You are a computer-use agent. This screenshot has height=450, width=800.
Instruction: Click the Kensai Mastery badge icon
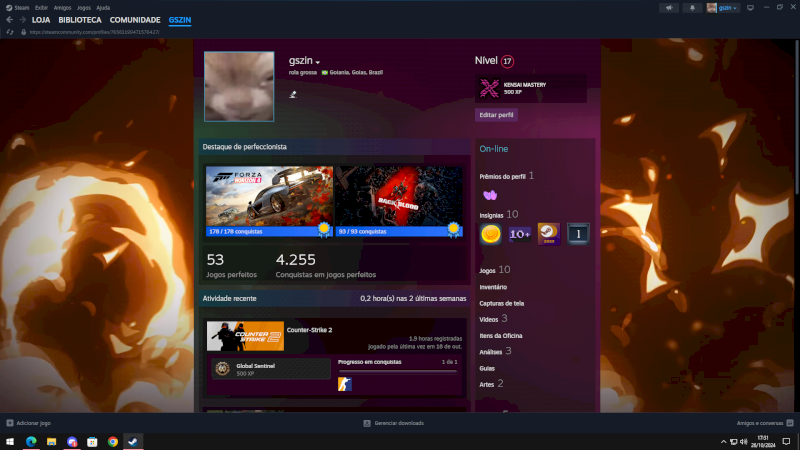tap(490, 89)
